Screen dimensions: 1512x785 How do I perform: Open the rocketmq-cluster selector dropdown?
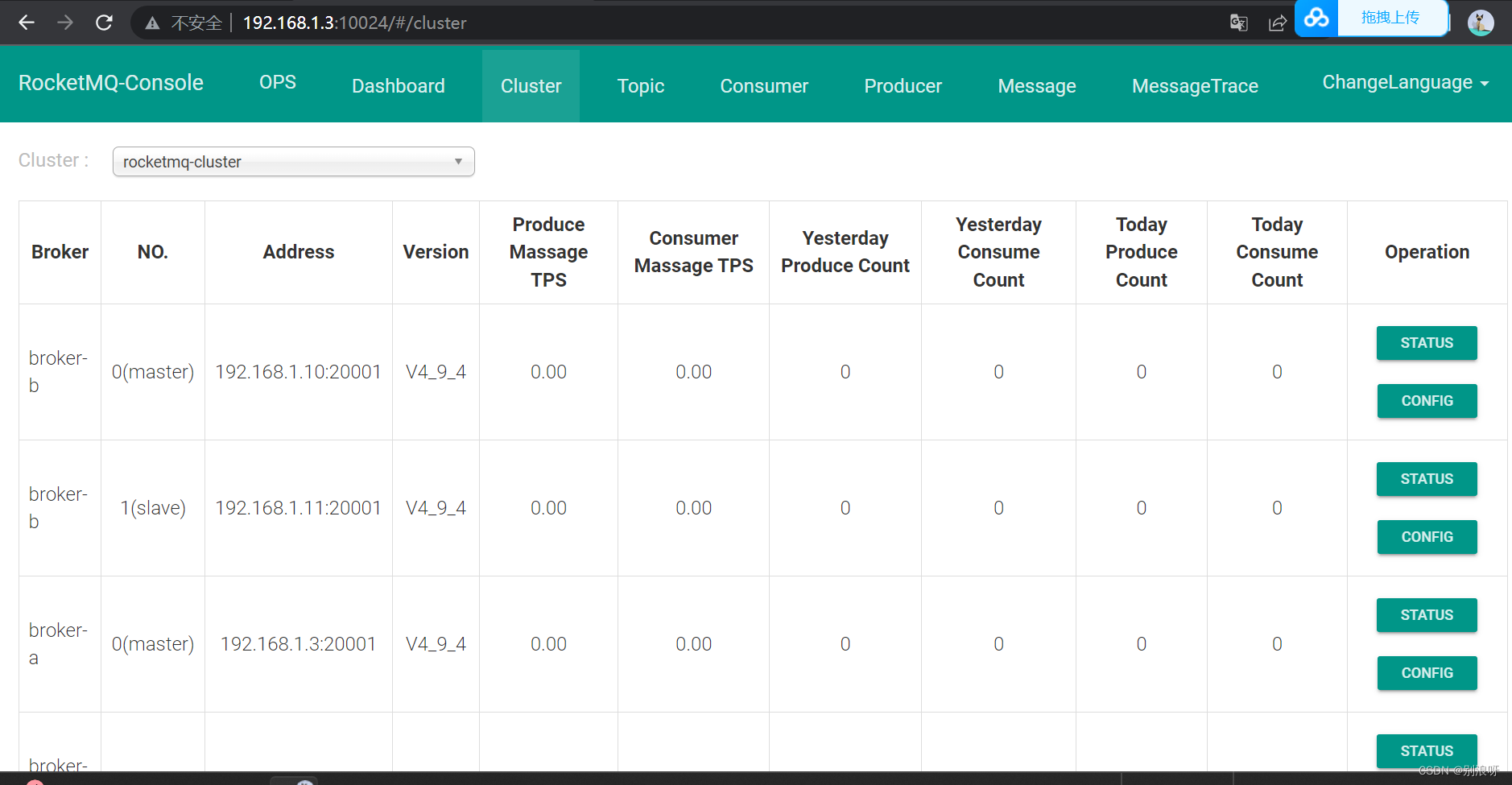[294, 162]
